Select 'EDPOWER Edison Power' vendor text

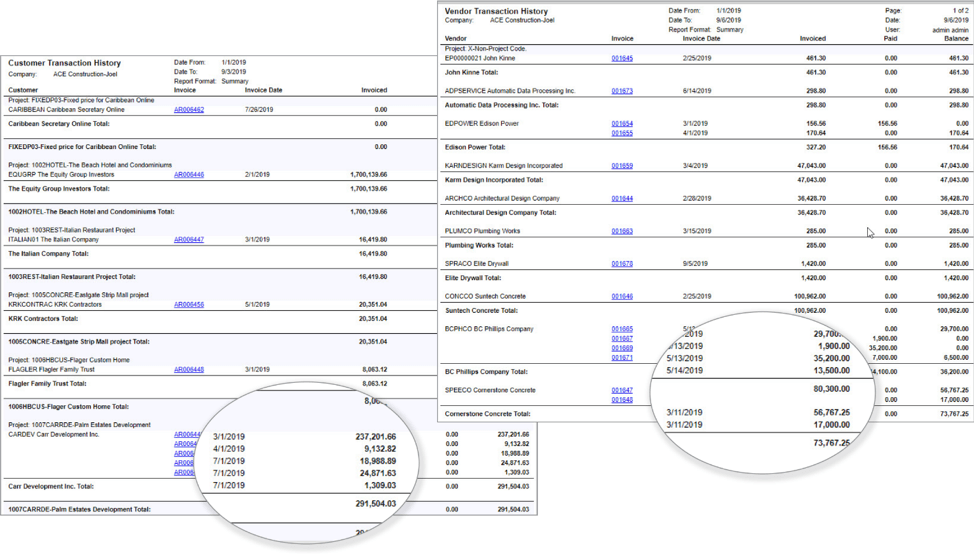click(481, 124)
